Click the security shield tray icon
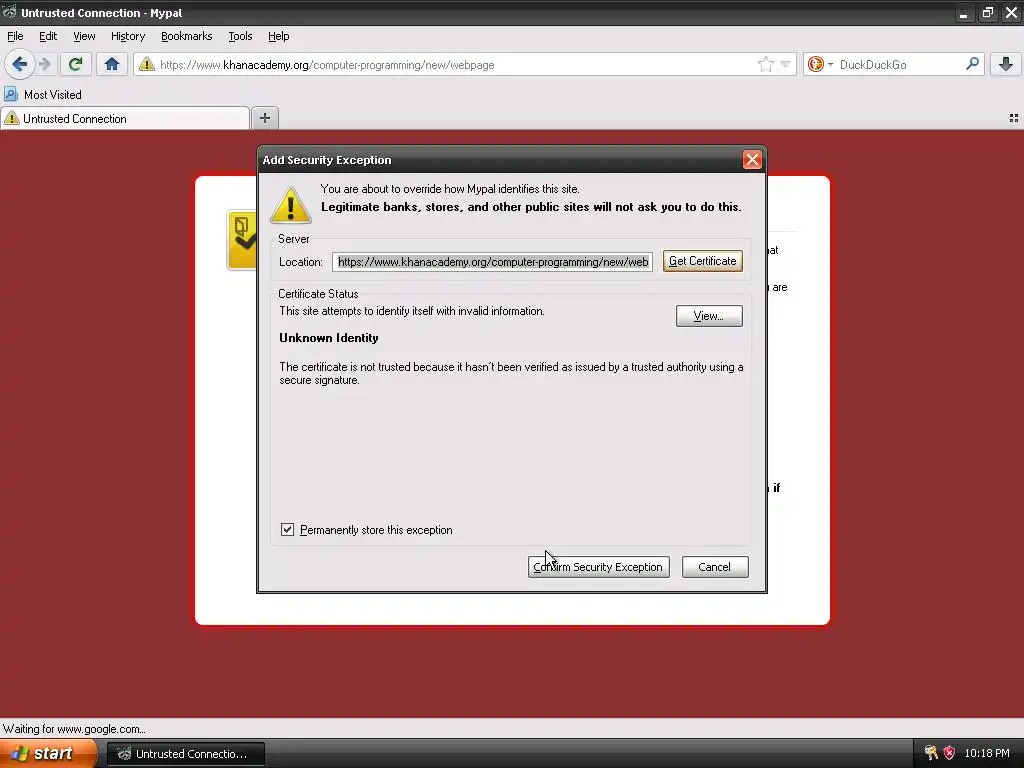This screenshot has height=768, width=1024. click(949, 753)
